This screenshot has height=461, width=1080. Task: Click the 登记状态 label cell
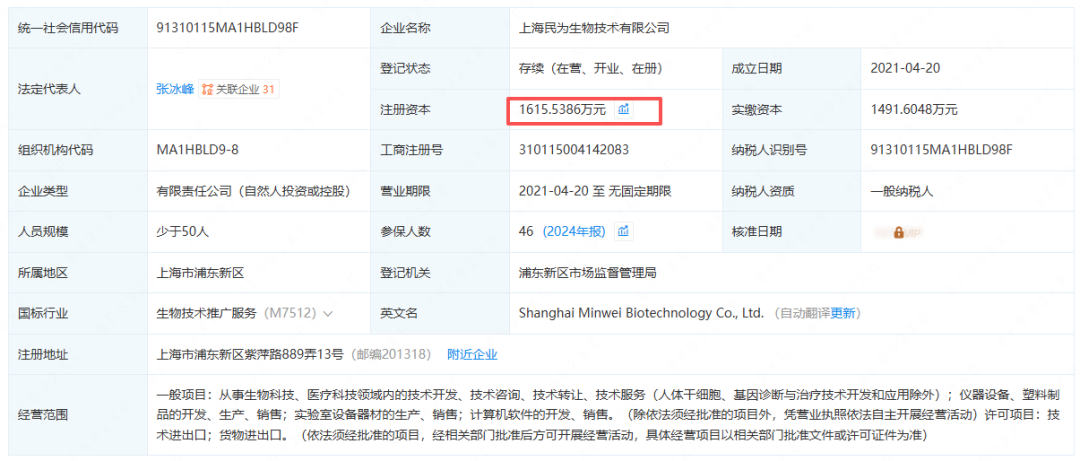439,68
